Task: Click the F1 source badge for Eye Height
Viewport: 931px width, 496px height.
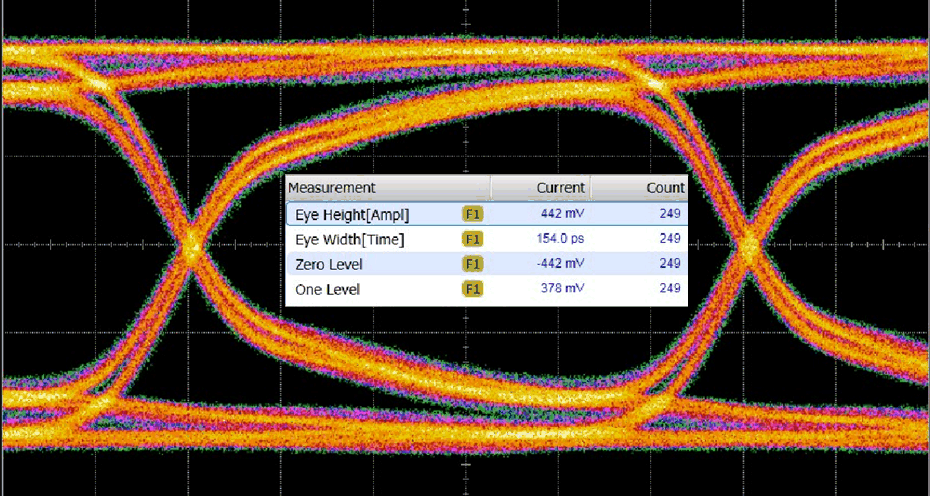Action: [473, 214]
